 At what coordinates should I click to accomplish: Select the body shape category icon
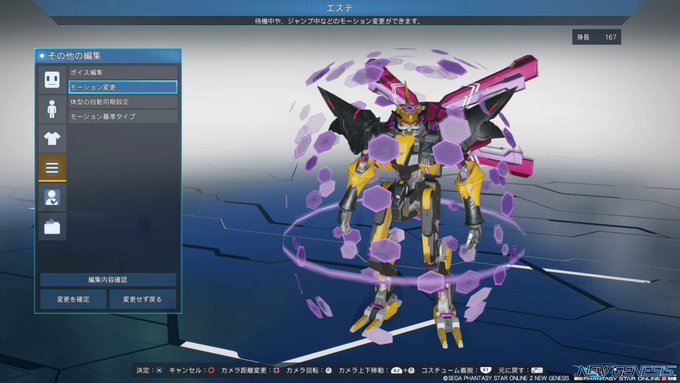click(x=52, y=109)
